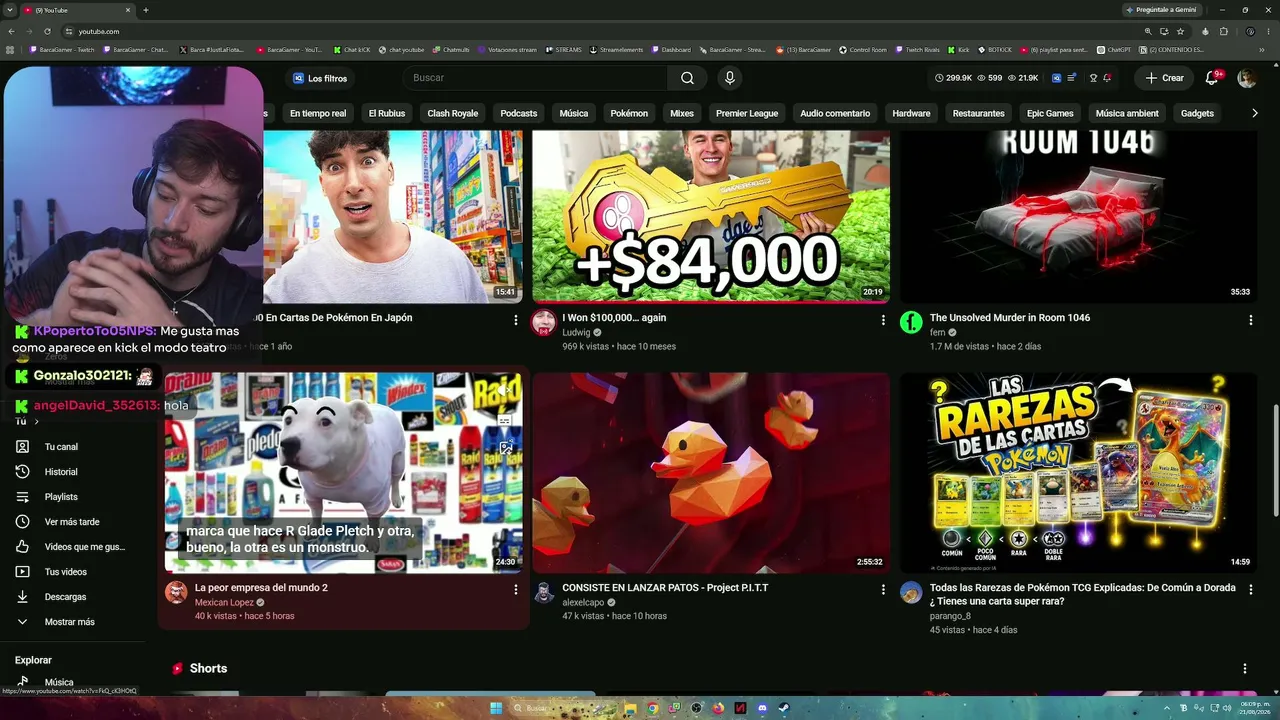This screenshot has height=720, width=1280.
Task: Open Ver más tarde in sidebar
Action: pyautogui.click(x=72, y=522)
